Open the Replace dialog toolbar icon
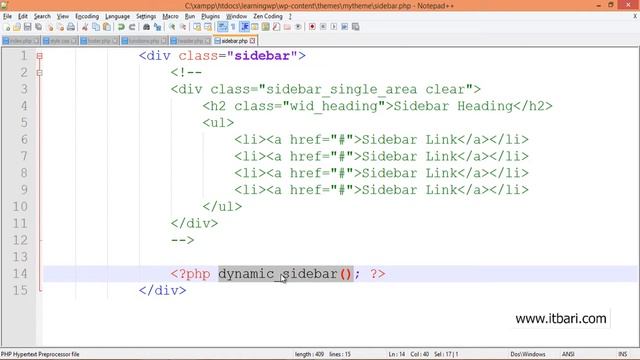The image size is (640, 360). coord(157,27)
